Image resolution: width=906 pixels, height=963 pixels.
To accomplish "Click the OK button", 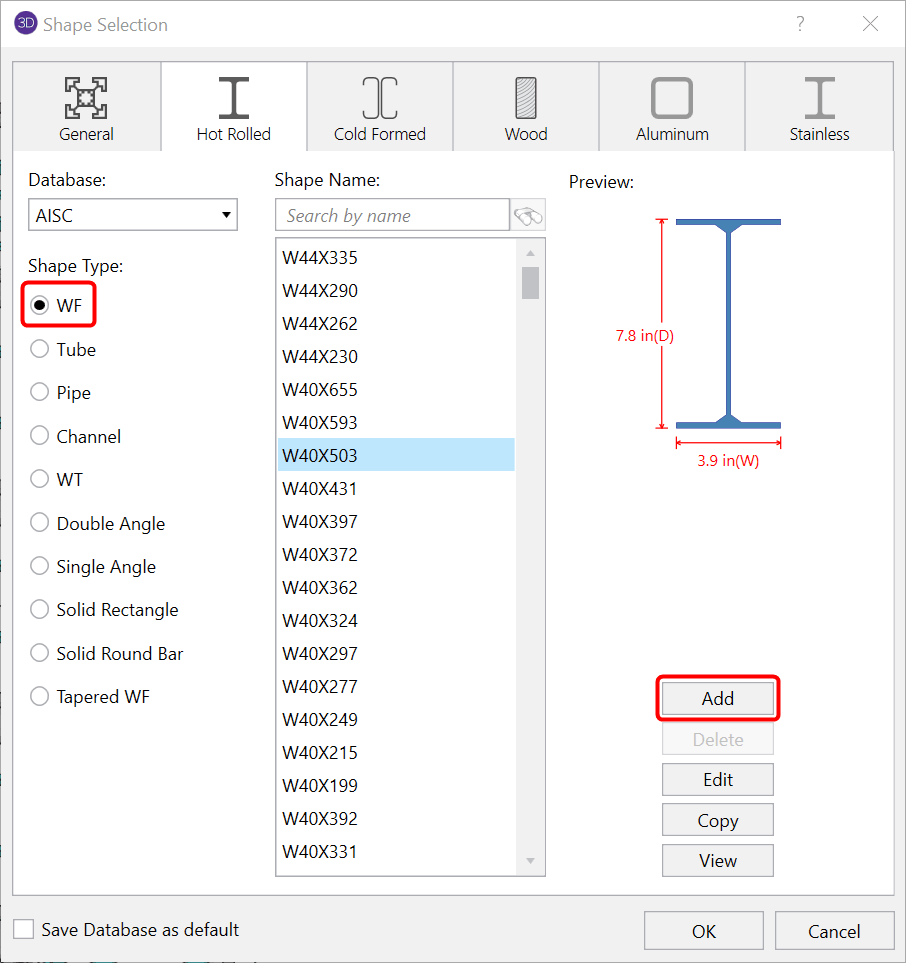I will pyautogui.click(x=704, y=931).
